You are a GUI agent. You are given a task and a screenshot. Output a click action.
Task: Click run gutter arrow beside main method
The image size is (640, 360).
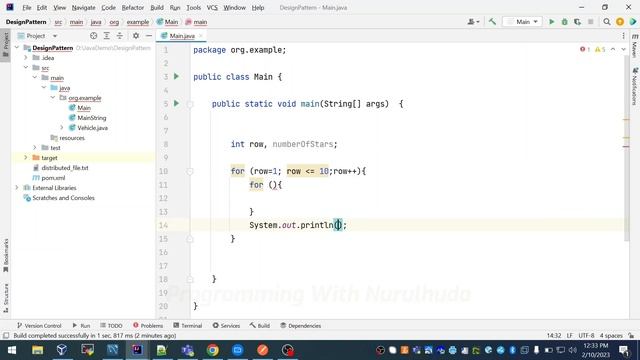pyautogui.click(x=176, y=103)
